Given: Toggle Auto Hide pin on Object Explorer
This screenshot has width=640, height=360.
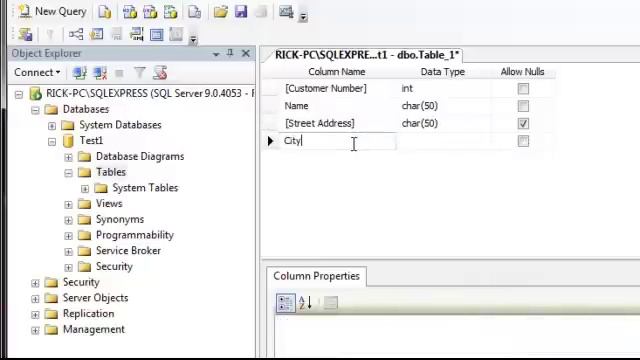Looking at the screenshot, I should click(x=230, y=53).
